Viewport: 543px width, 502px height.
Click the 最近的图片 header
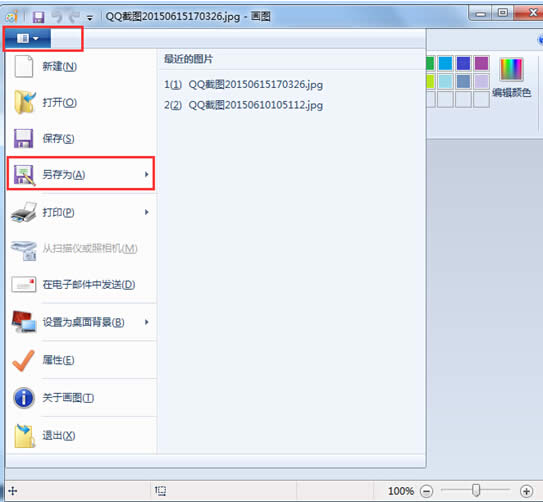pyautogui.click(x=188, y=59)
